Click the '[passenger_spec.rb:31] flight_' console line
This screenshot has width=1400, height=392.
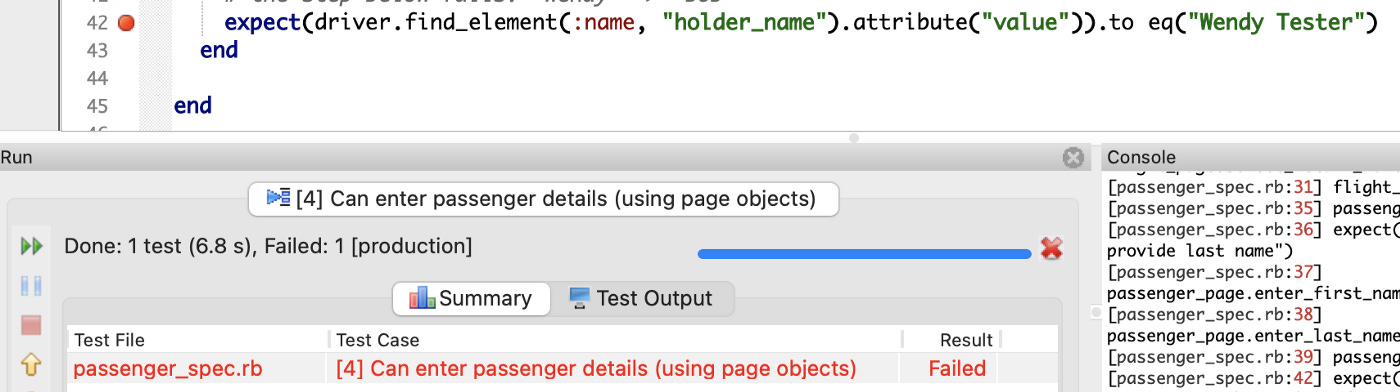(x=1253, y=187)
